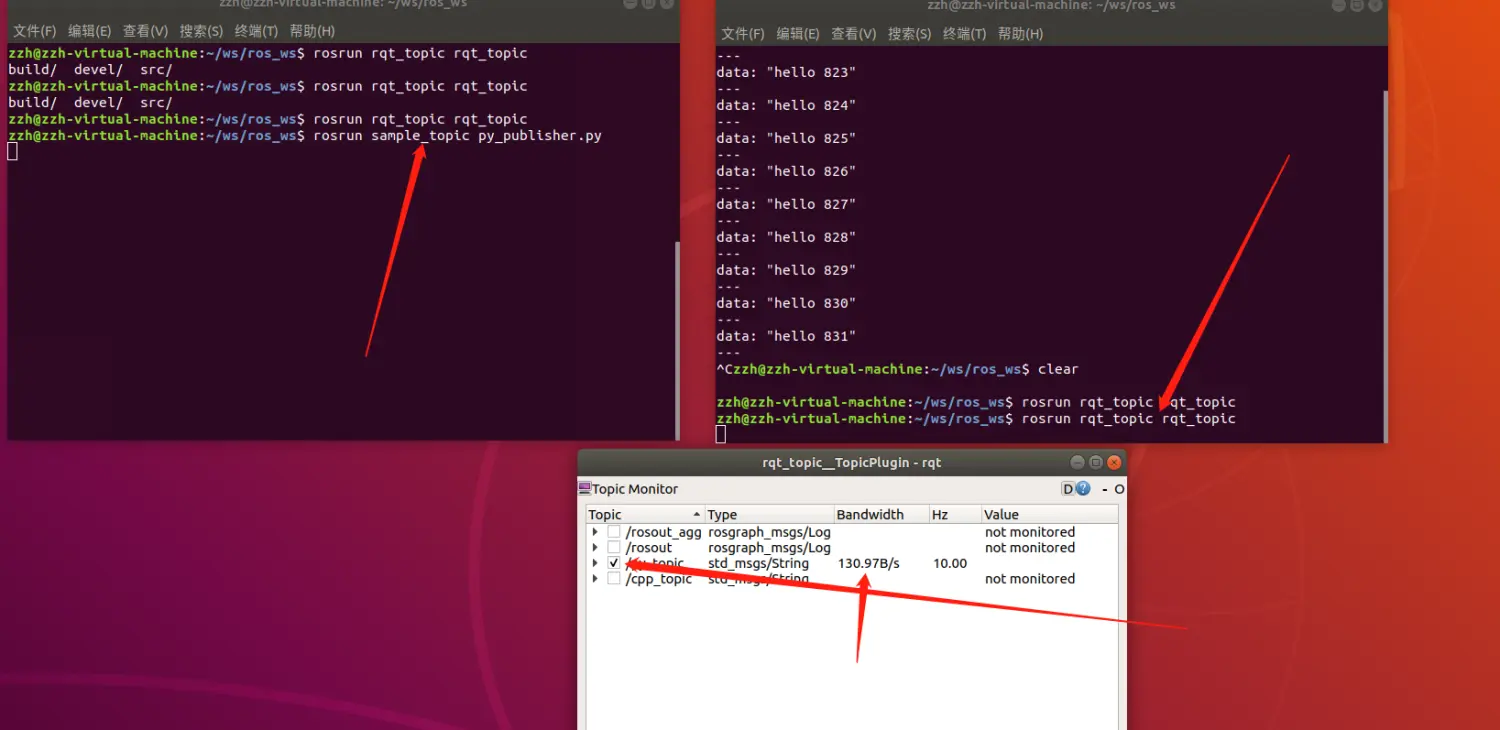1500x730 pixels.
Task: Expand the /cpp_topic topic row
Action: coord(595,578)
